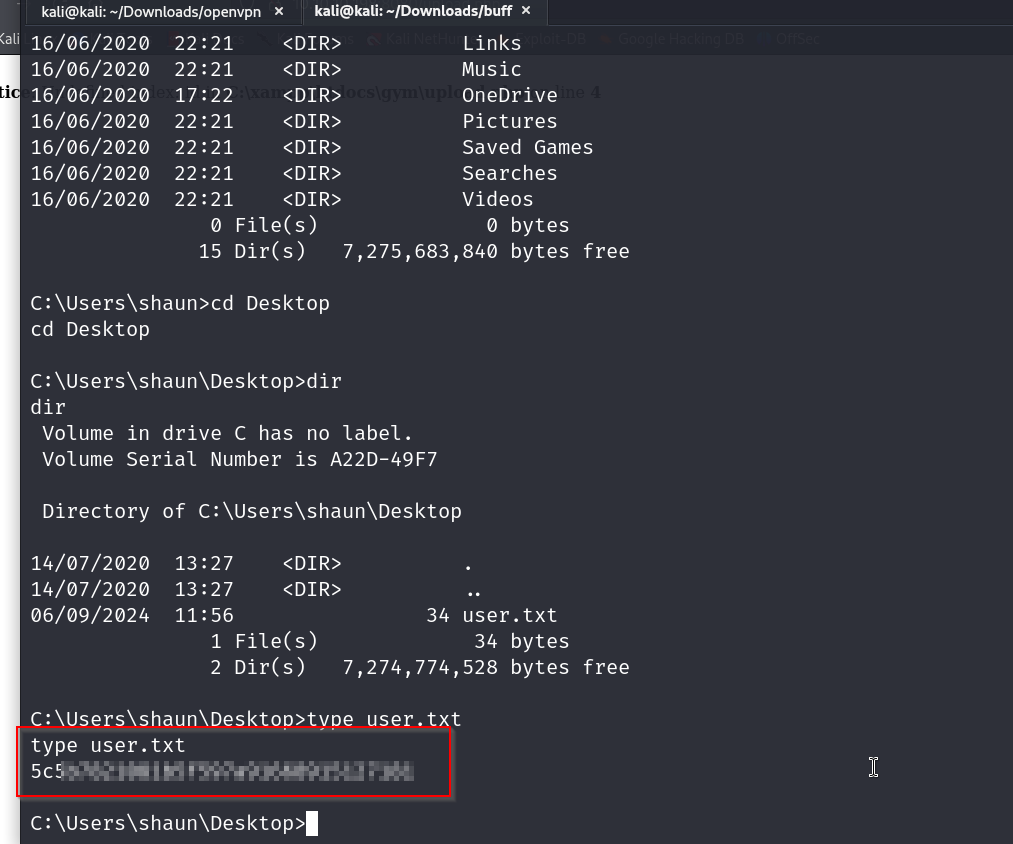Click 'Volume in drive C has no label' line
This screenshot has width=1013, height=844.
point(227,434)
